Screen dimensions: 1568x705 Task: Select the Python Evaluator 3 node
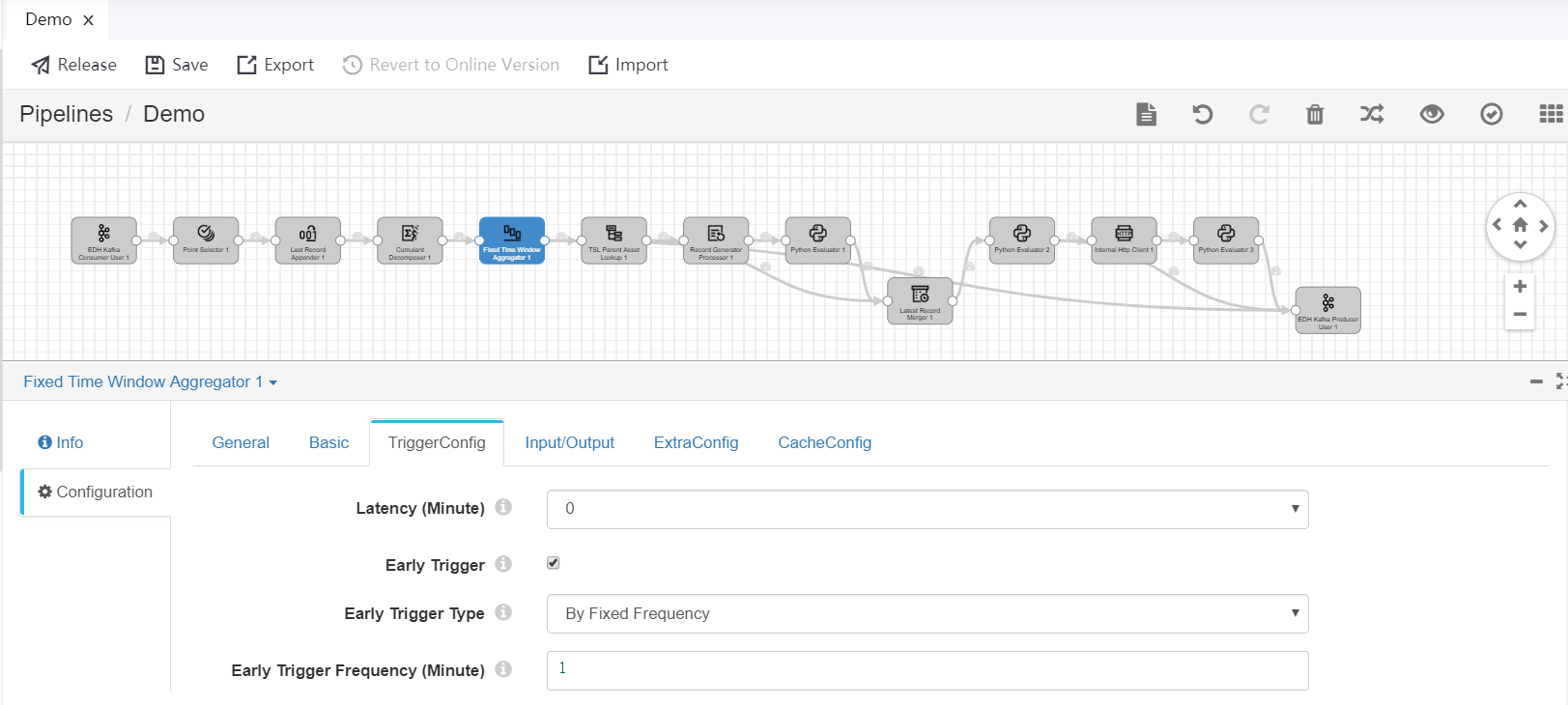tap(1226, 240)
